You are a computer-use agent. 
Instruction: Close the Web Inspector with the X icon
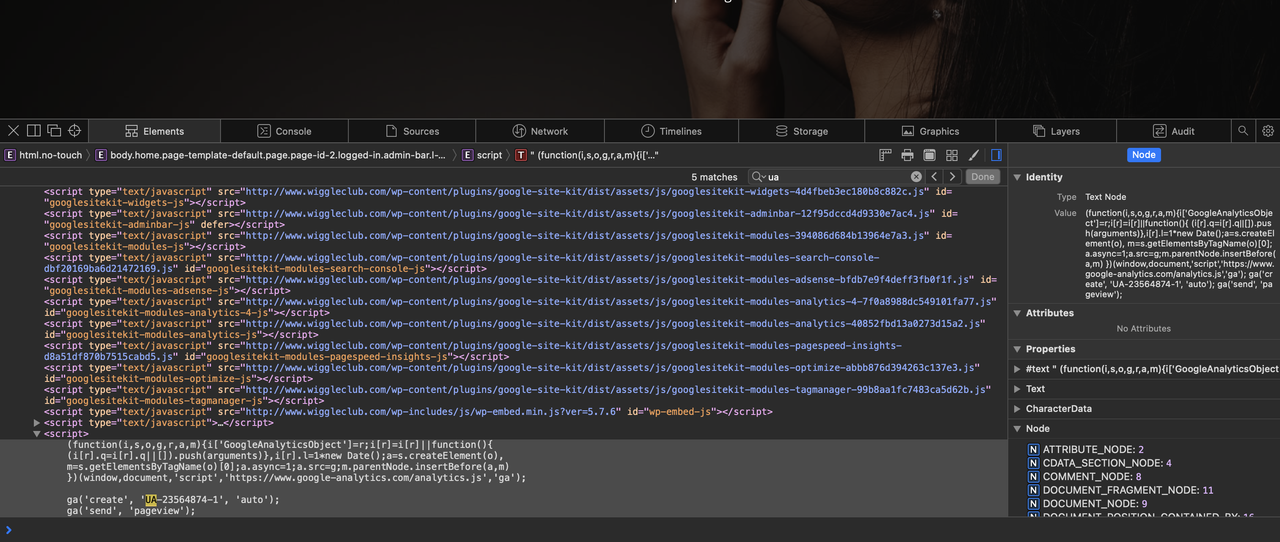tap(13, 131)
